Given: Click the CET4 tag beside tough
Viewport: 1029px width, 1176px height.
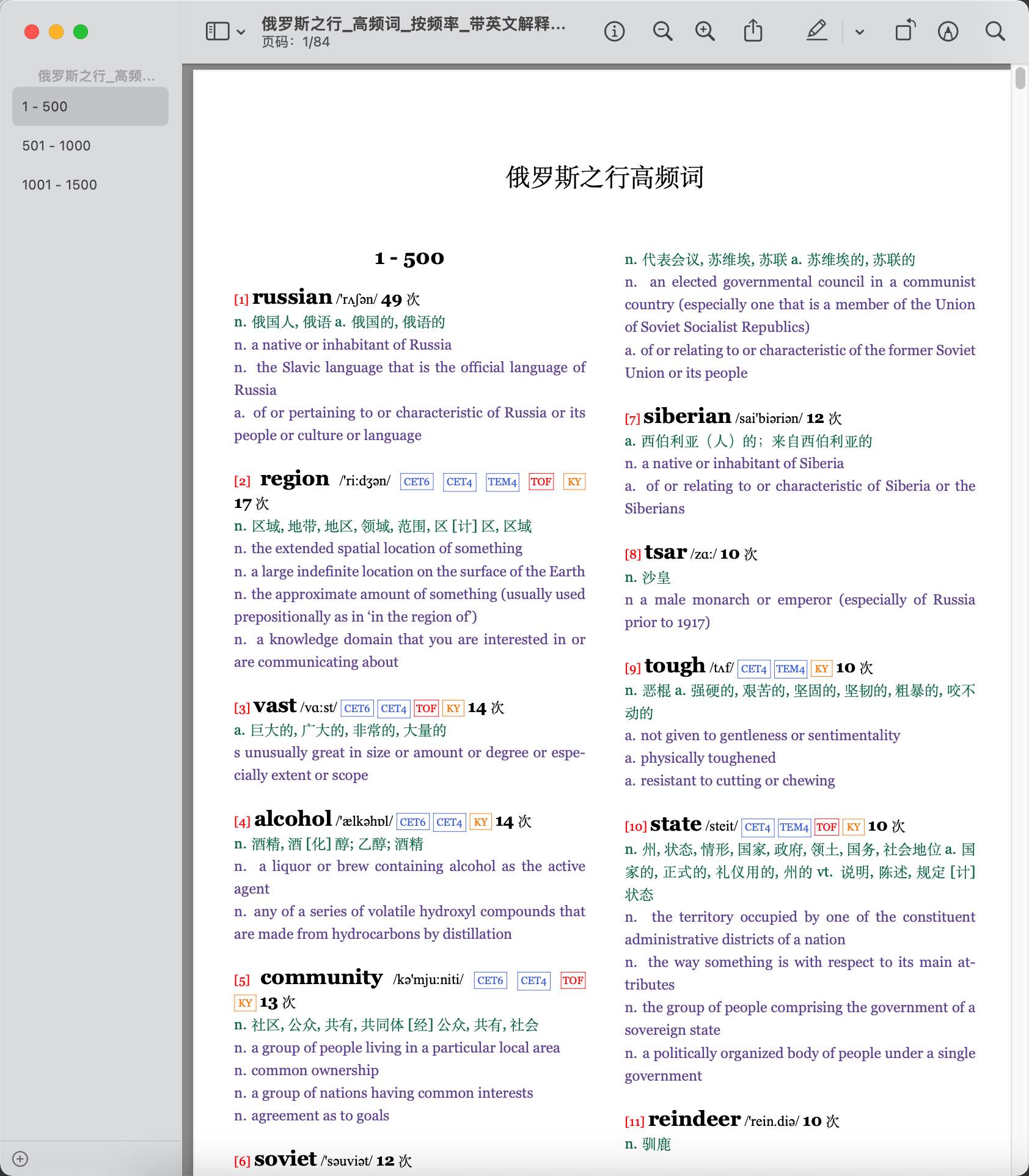Looking at the screenshot, I should point(754,669).
